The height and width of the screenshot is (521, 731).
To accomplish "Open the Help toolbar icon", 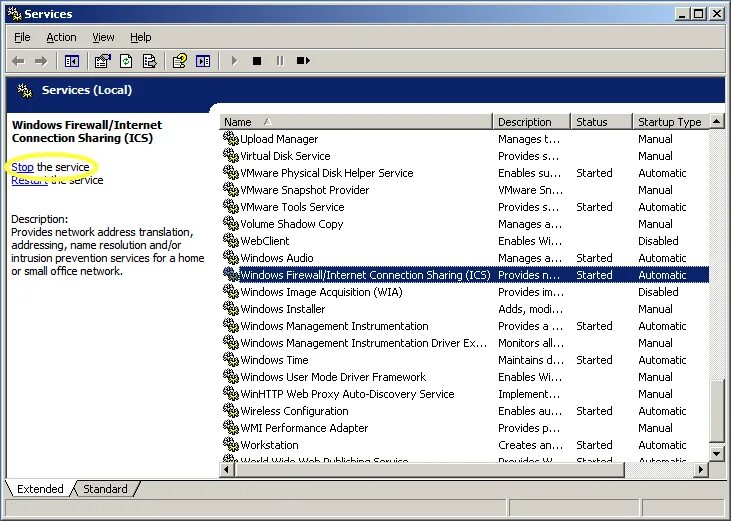I will point(180,61).
